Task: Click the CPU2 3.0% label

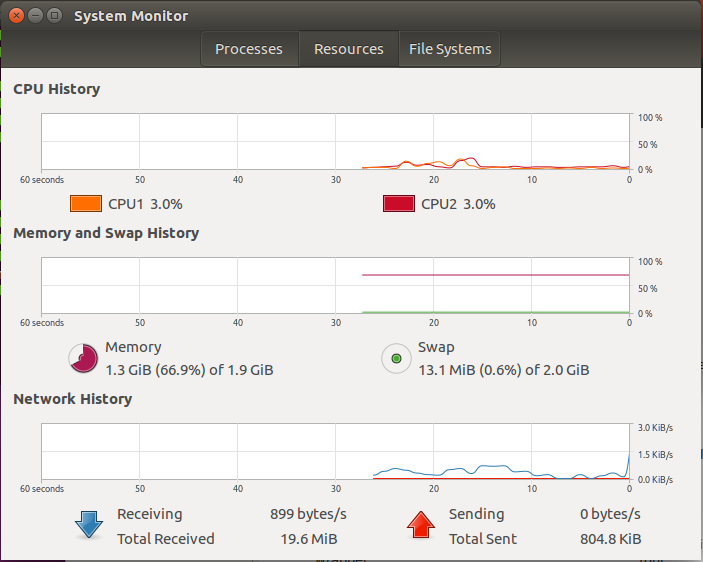Action: click(x=458, y=204)
